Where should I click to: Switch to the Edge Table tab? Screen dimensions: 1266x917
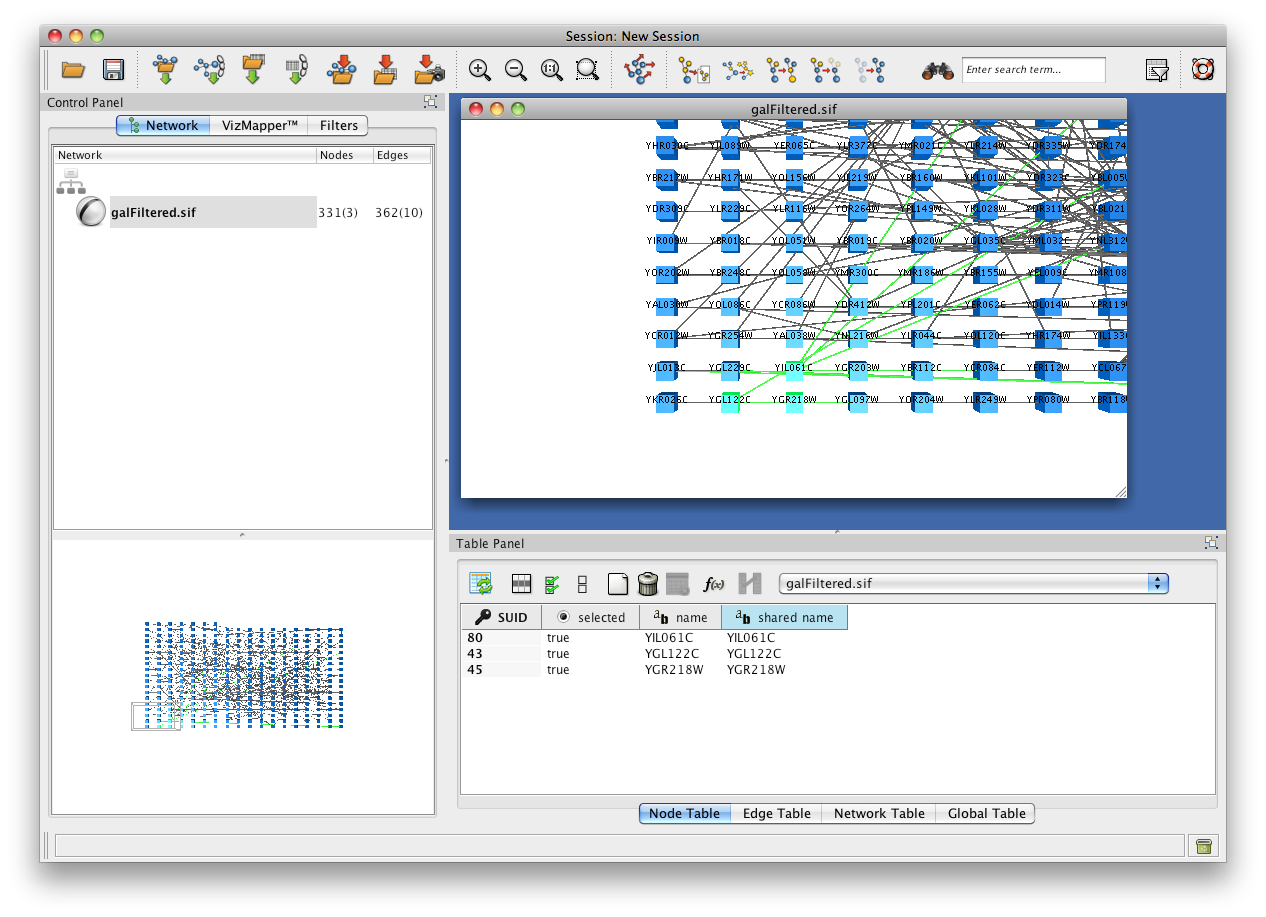(776, 814)
